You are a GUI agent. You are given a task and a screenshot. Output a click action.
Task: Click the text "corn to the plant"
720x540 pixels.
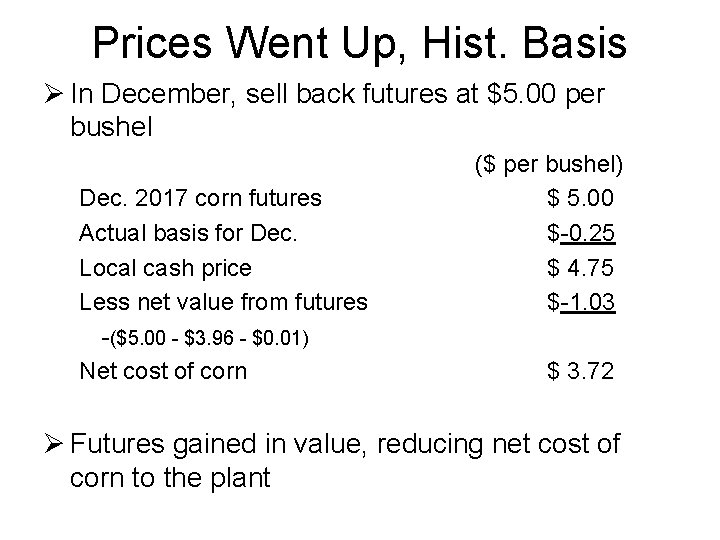(x=170, y=478)
